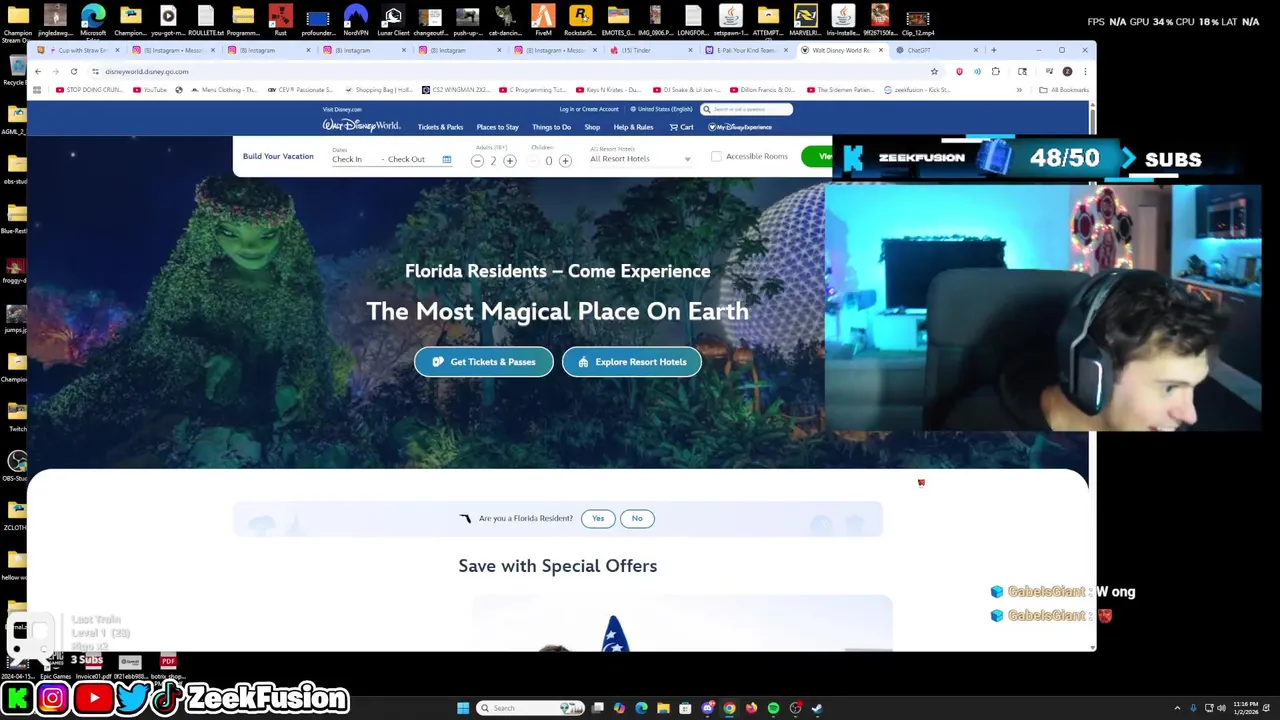Open Tickets & Parks menu
The image size is (1280, 720).
[x=440, y=127]
